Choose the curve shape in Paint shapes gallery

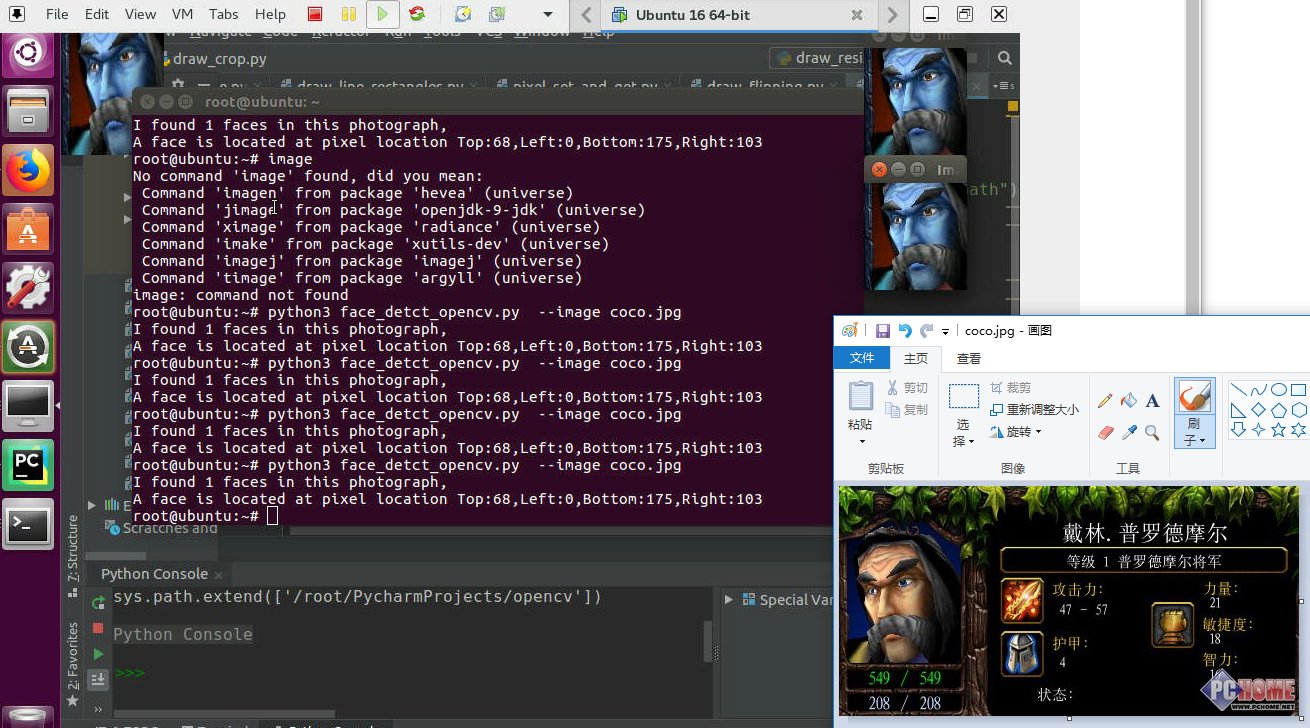click(1258, 390)
